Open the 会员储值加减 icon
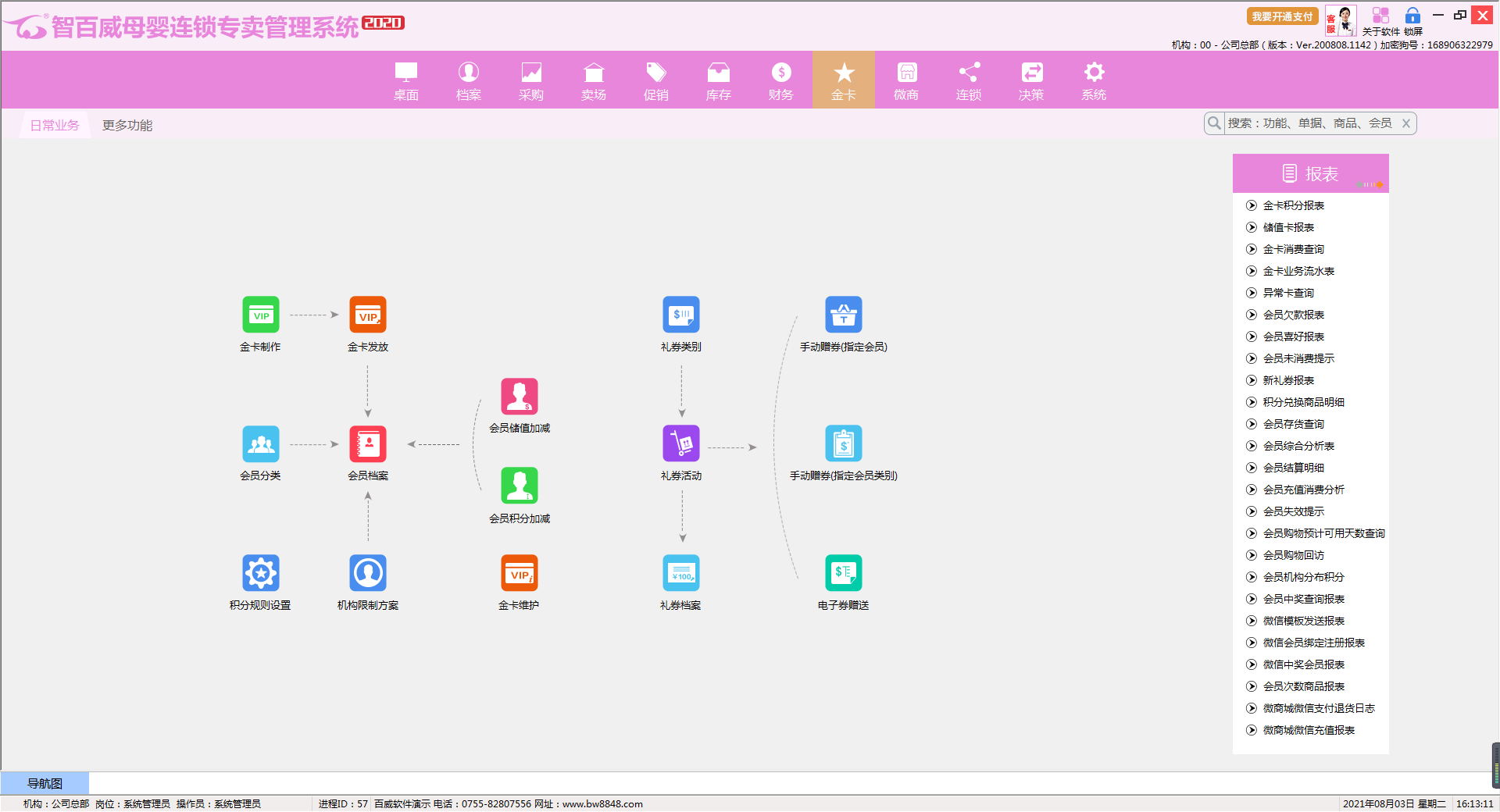The image size is (1500, 812). (520, 397)
